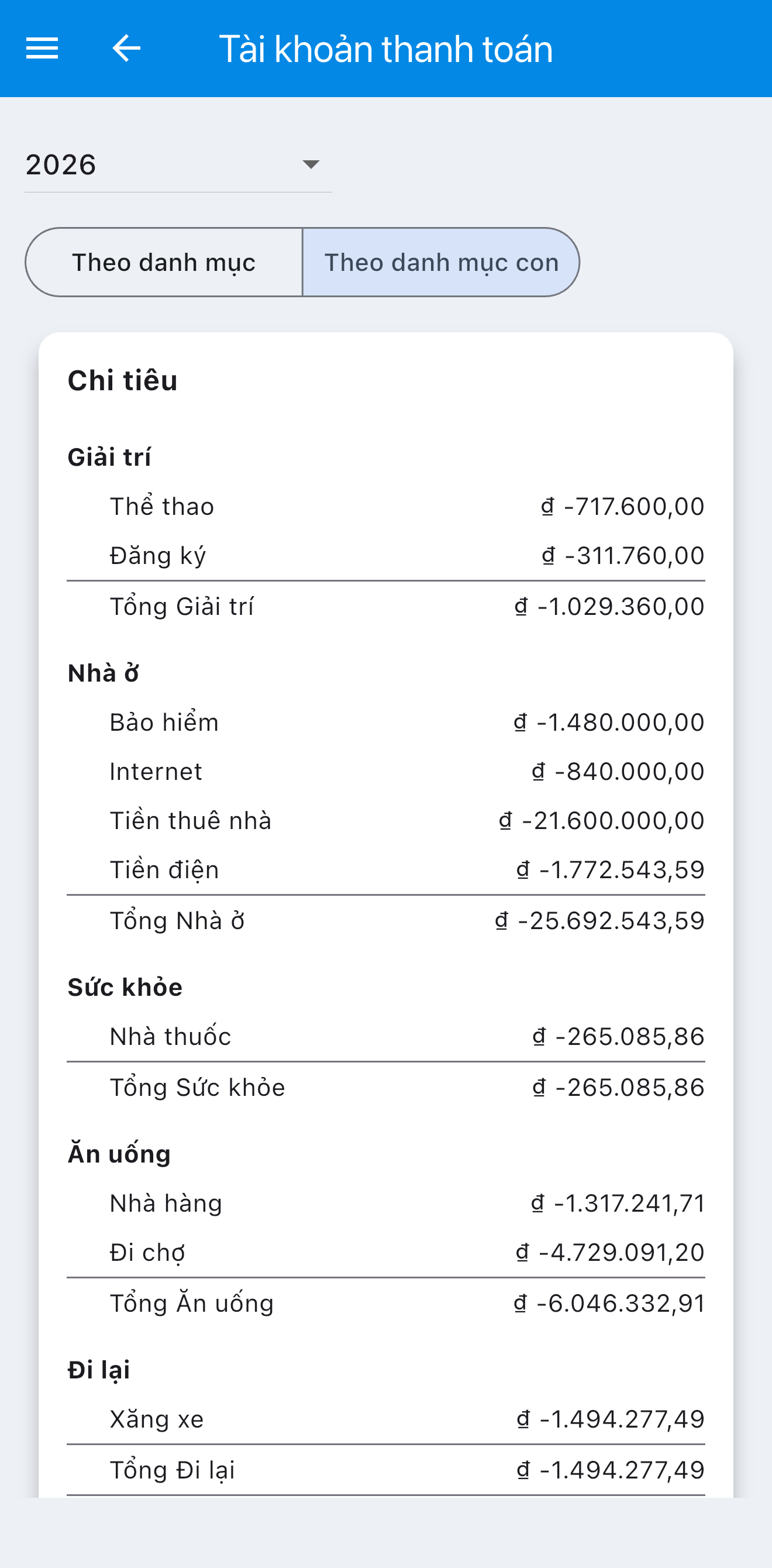This screenshot has width=772, height=1568.
Task: Click the Tổng Ăn uống total amount
Action: tap(609, 1304)
